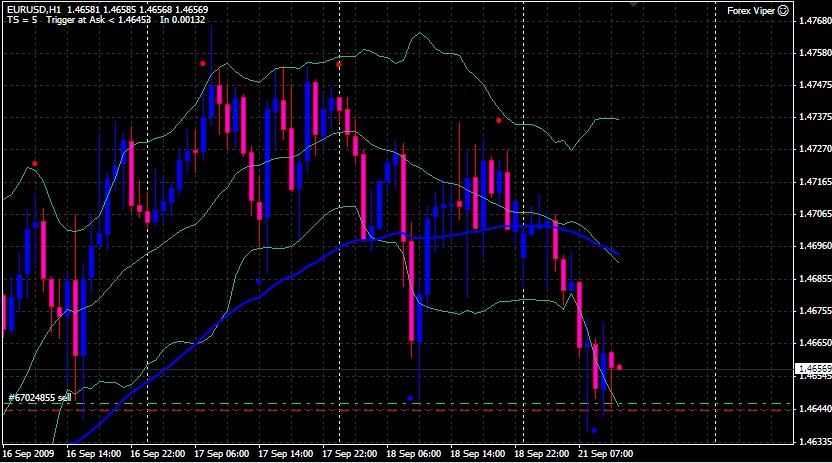Select the red dashed level line
This screenshot has height=463, width=832.
[398, 410]
